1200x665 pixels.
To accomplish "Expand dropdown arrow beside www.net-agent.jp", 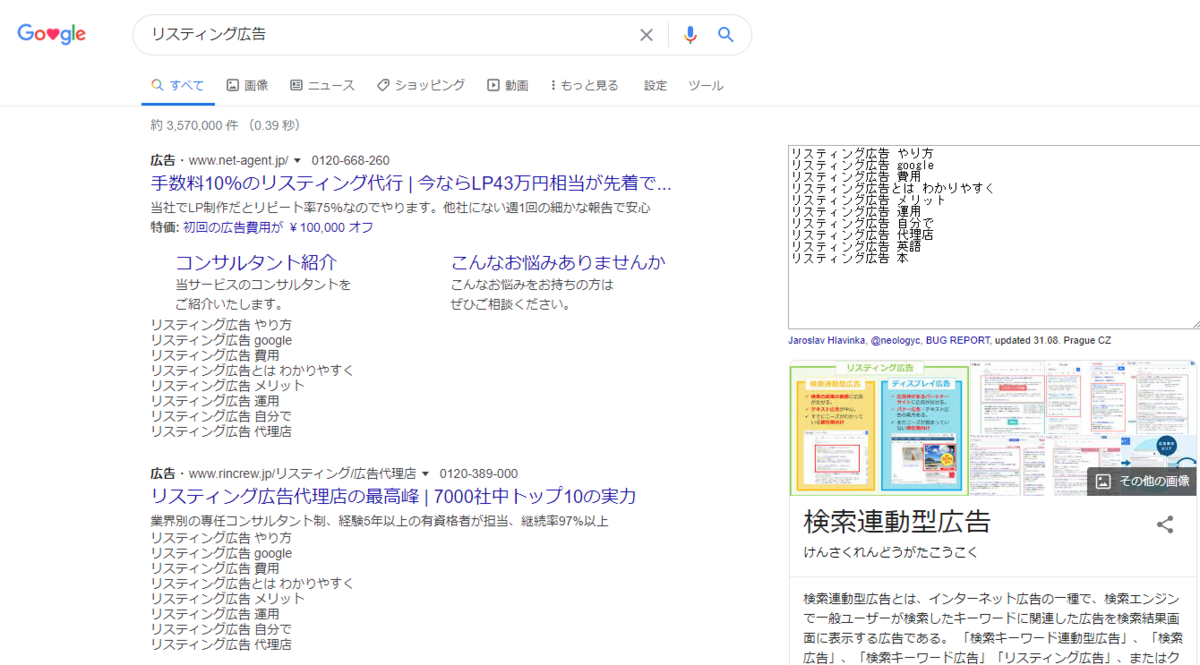I will 297,160.
